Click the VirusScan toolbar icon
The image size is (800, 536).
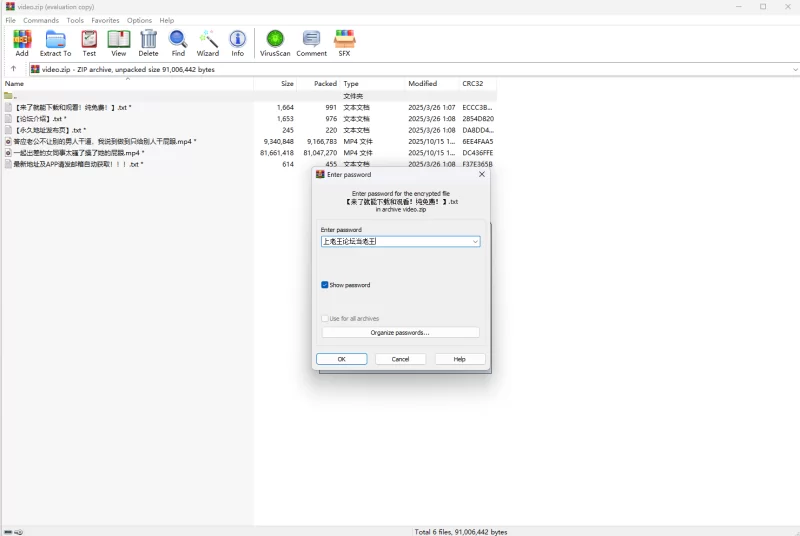click(275, 42)
